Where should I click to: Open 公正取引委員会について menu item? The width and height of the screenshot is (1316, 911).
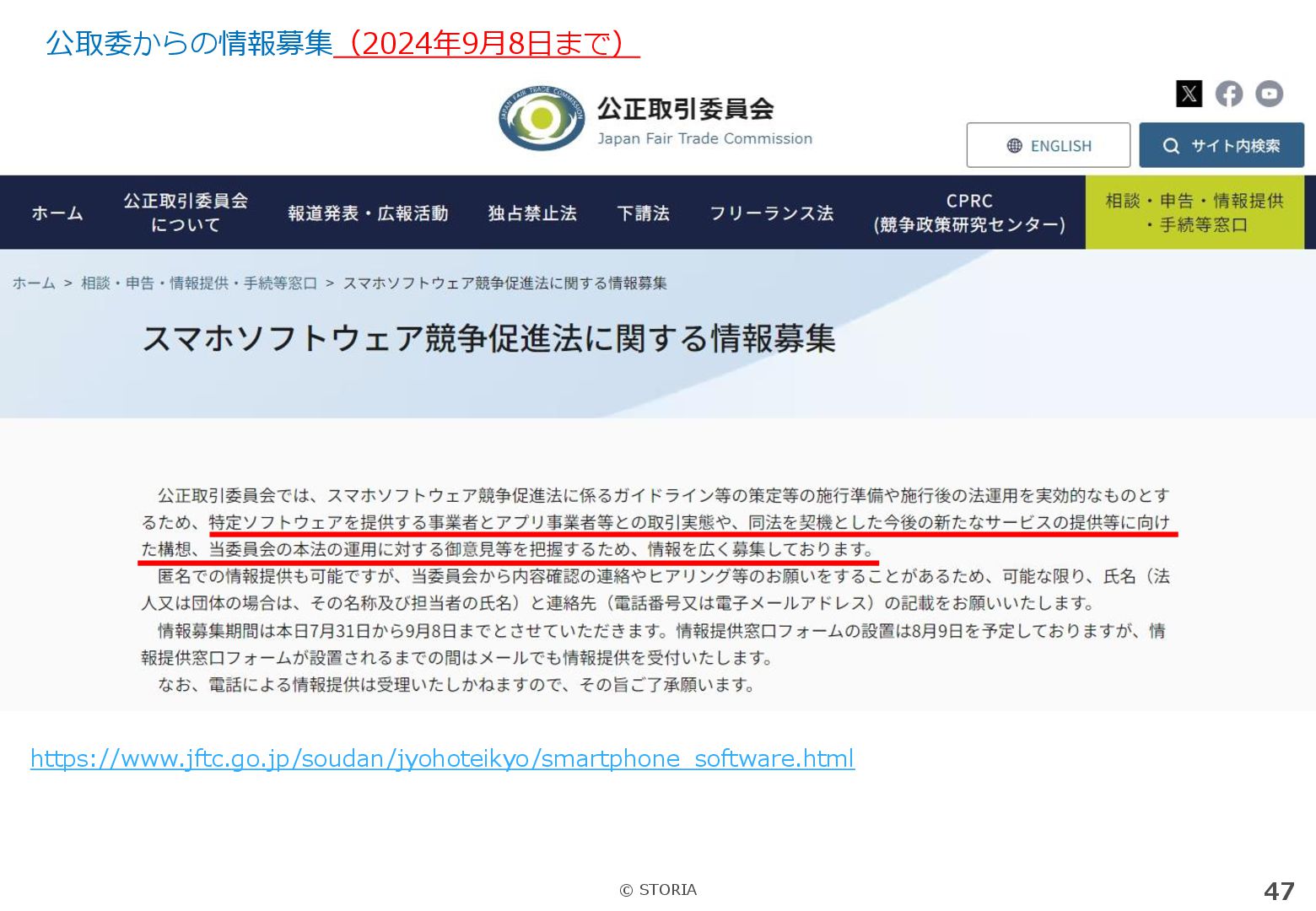pyautogui.click(x=186, y=213)
